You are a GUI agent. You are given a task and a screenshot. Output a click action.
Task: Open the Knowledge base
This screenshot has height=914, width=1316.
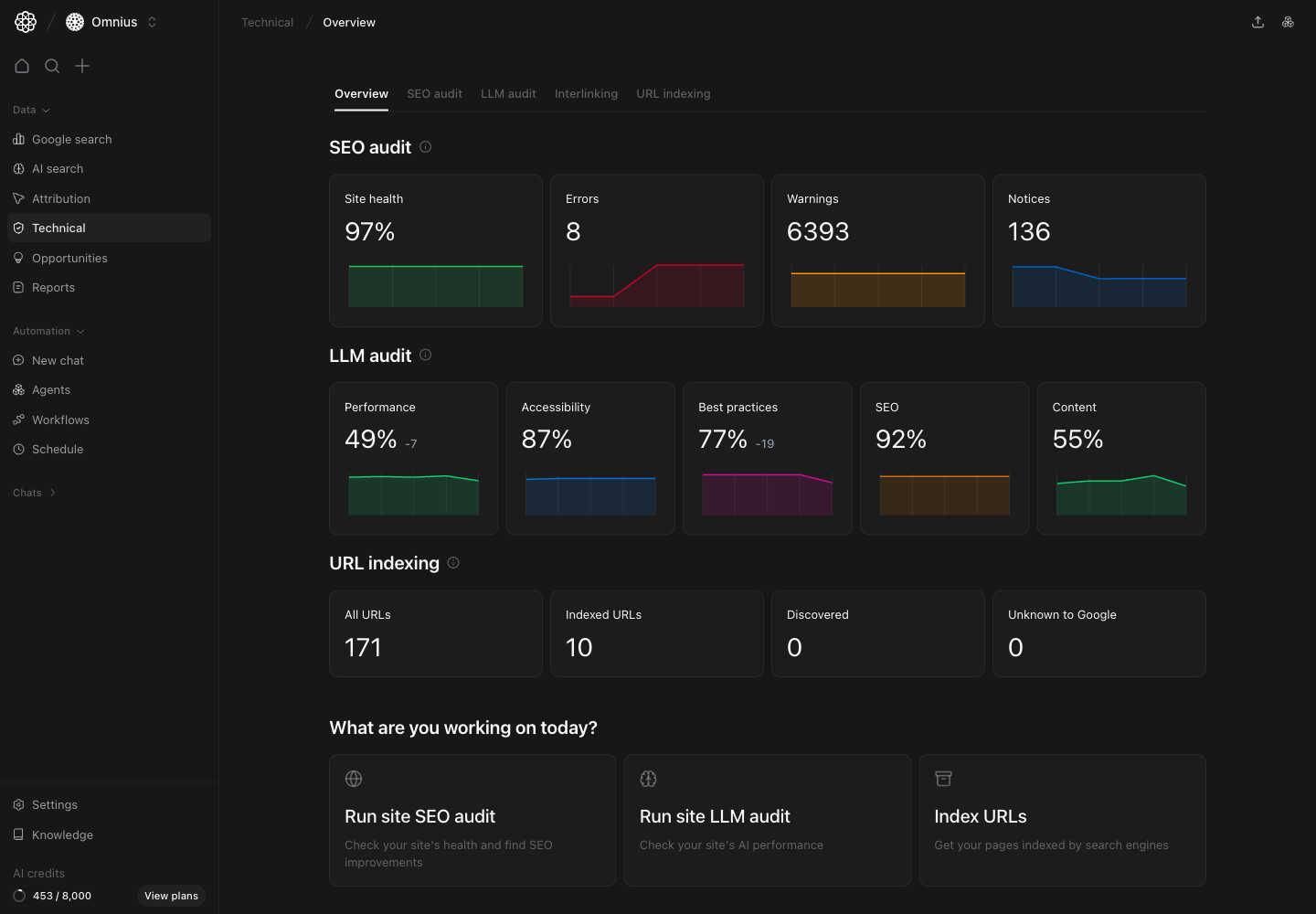point(62,834)
